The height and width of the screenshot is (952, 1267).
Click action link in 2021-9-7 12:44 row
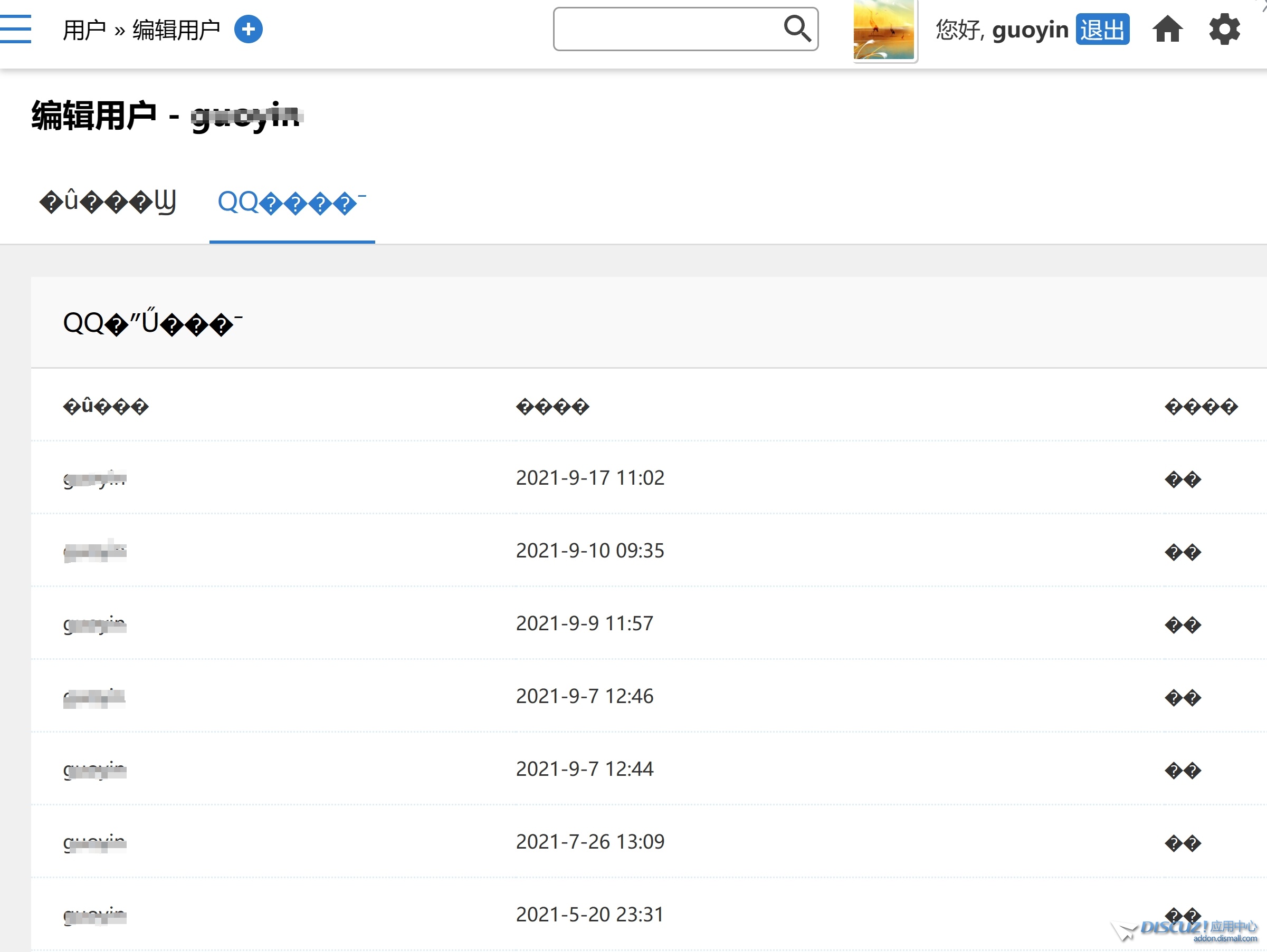[1183, 770]
